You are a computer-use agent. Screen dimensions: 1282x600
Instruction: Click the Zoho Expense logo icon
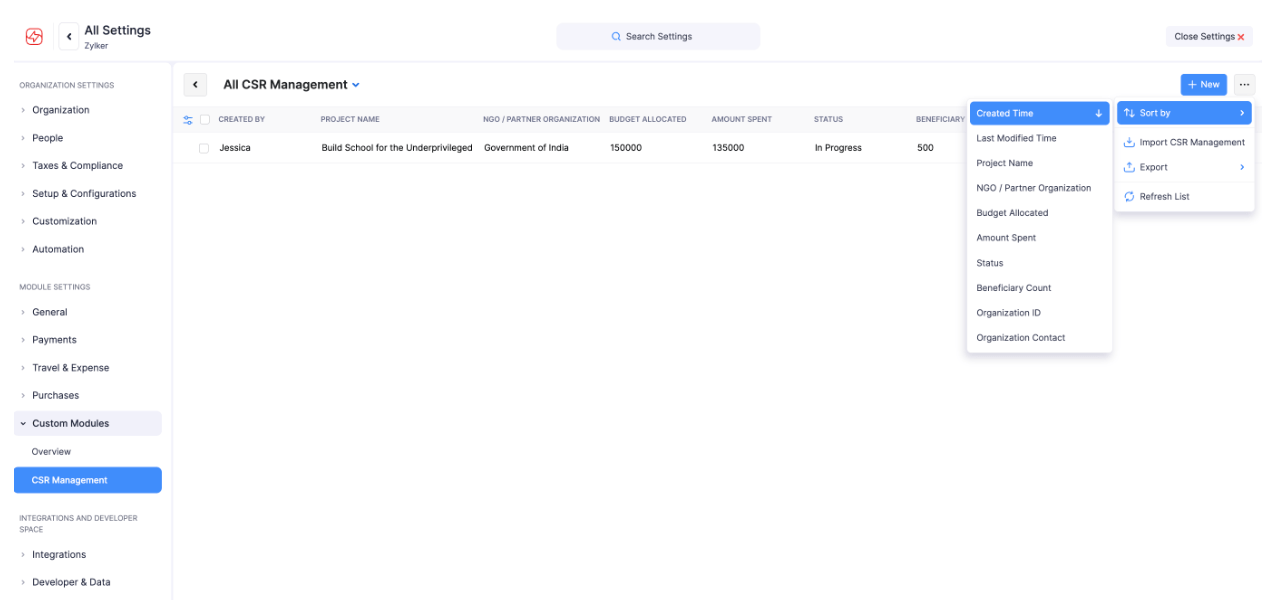tap(34, 37)
